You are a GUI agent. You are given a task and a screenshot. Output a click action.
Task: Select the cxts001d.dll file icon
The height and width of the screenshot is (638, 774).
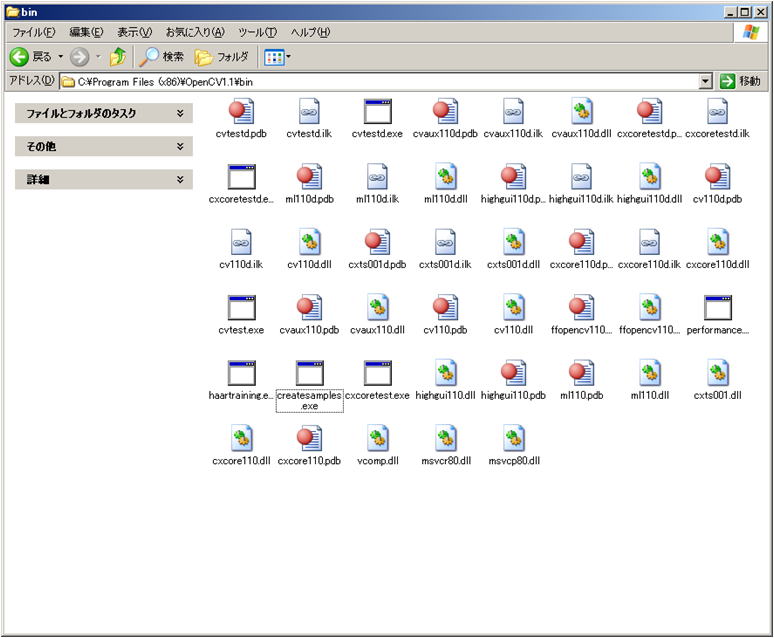click(513, 242)
